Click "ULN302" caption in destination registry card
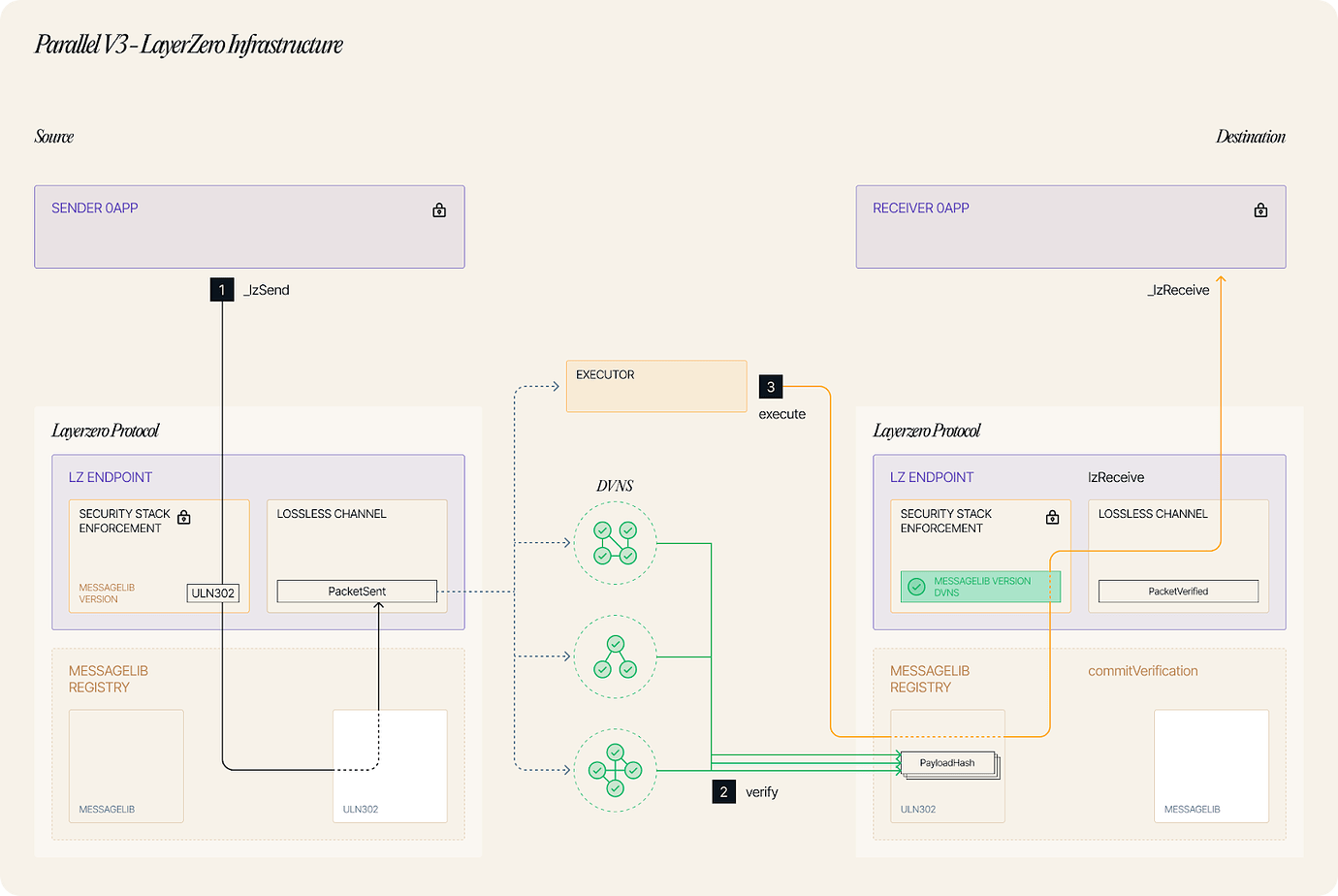 click(918, 810)
